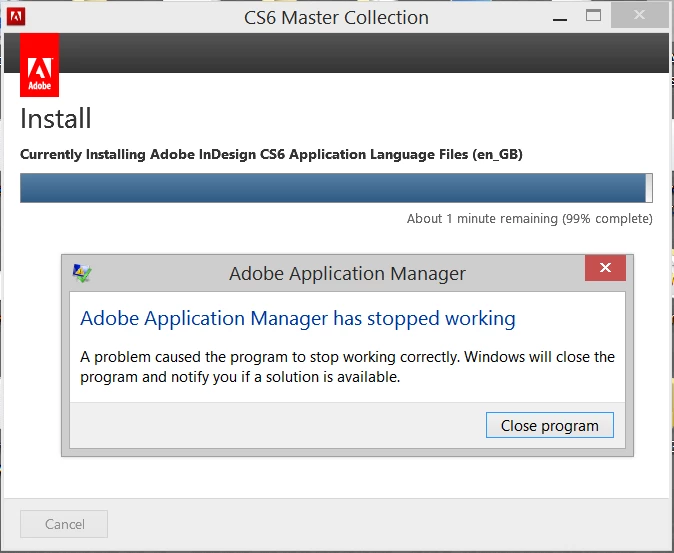Click the red Adobe logo badge
This screenshot has width=674, height=553.
(x=40, y=65)
